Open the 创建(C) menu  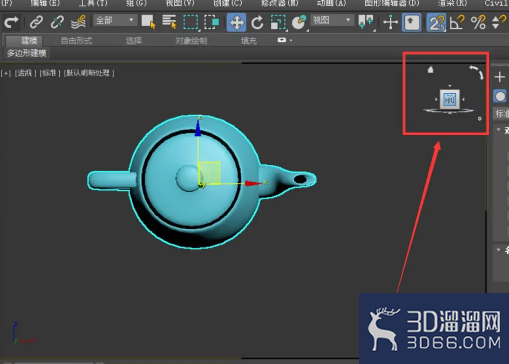(228, 3)
